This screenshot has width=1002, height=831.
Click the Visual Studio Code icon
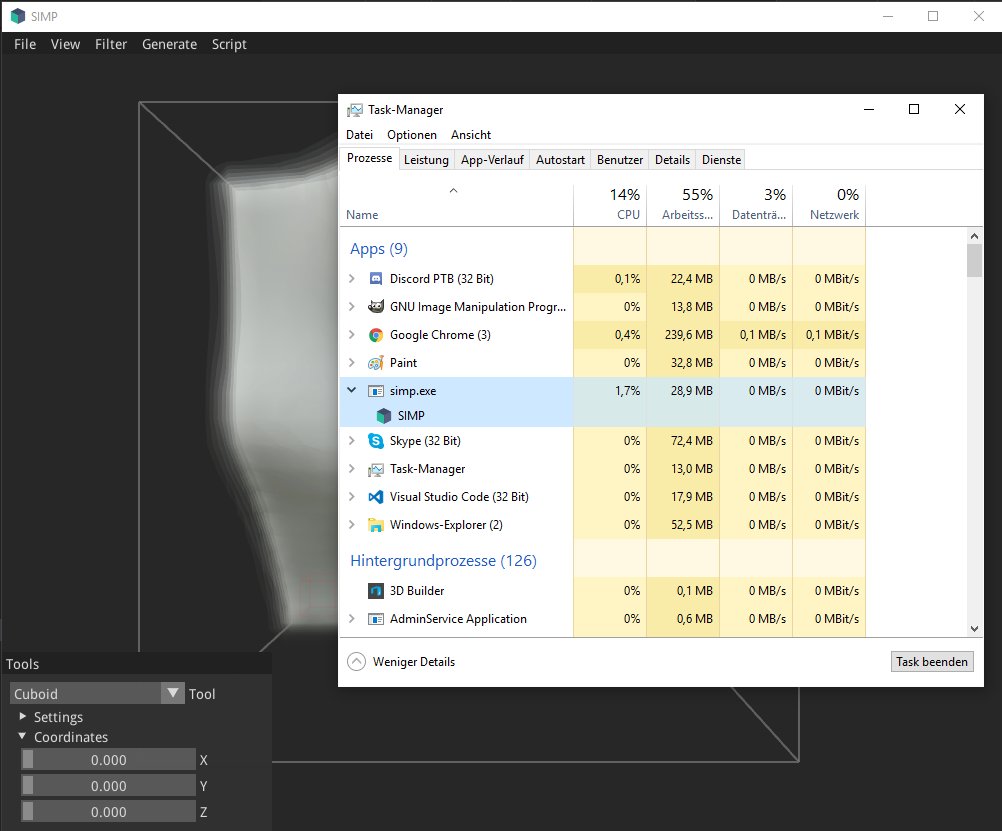376,497
